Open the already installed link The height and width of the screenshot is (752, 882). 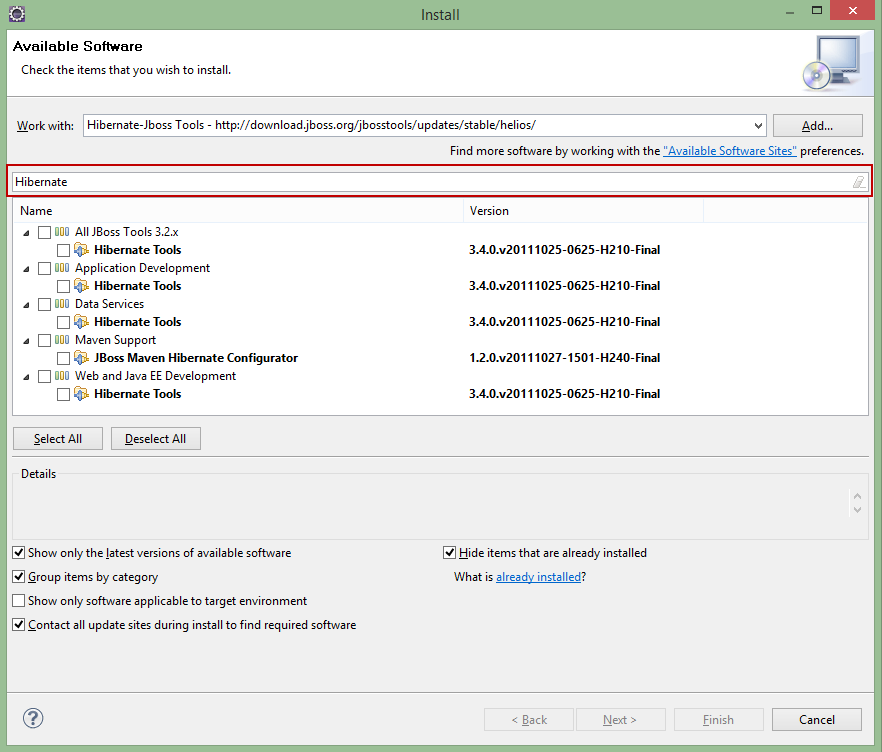[538, 577]
